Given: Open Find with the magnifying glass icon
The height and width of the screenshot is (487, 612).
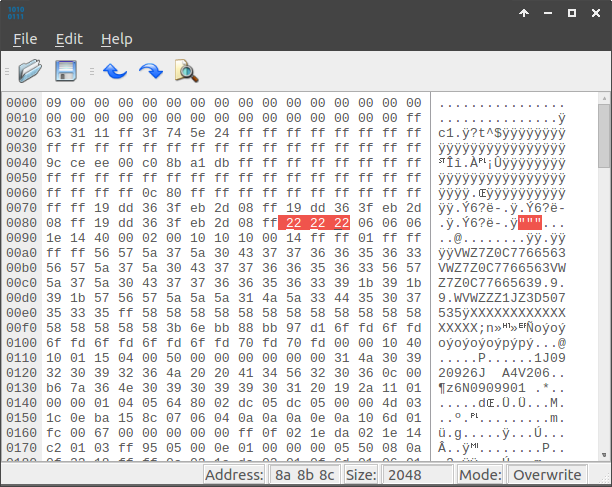Looking at the screenshot, I should tap(186, 71).
